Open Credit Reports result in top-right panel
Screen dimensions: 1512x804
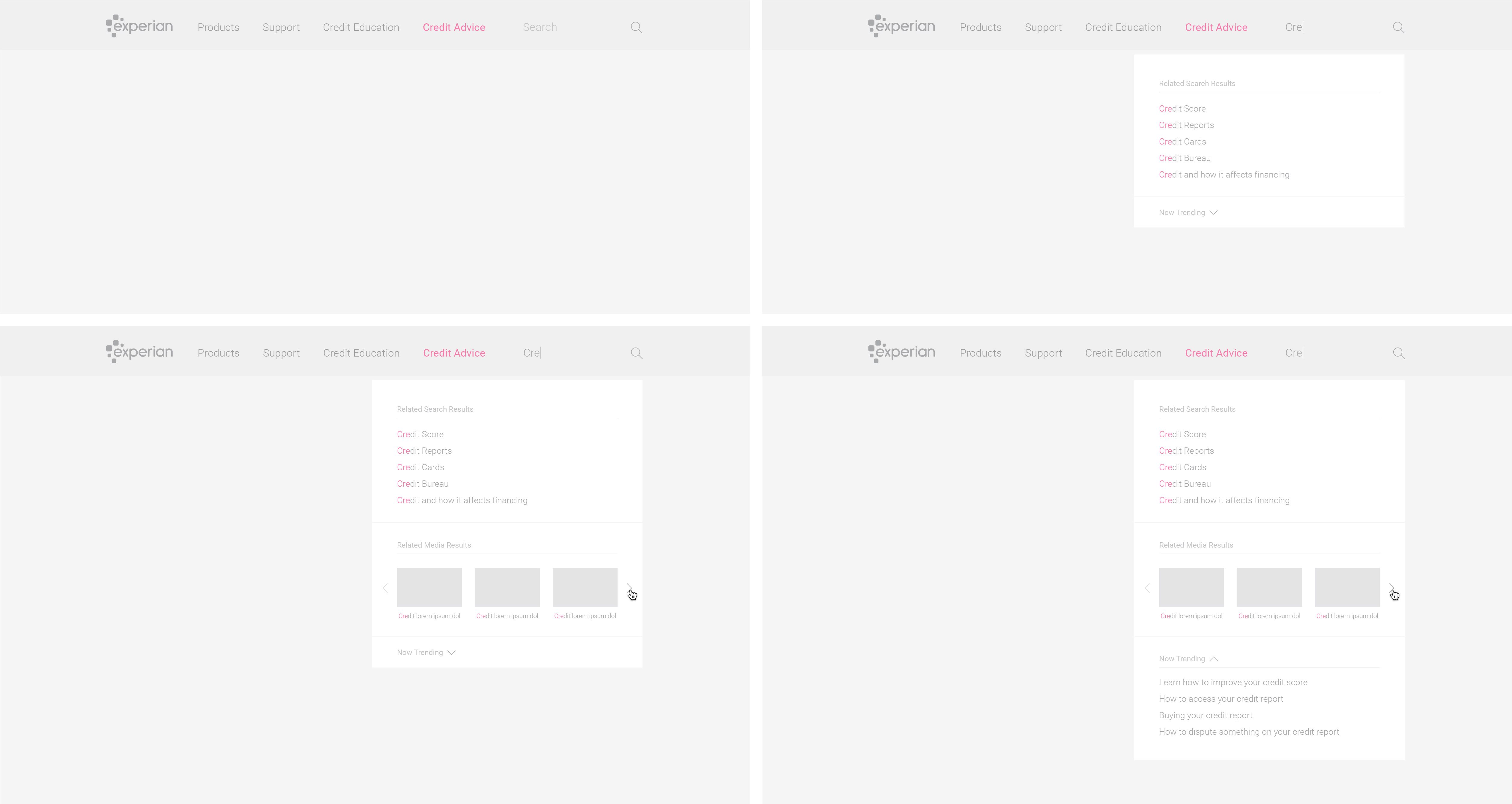tap(1186, 125)
